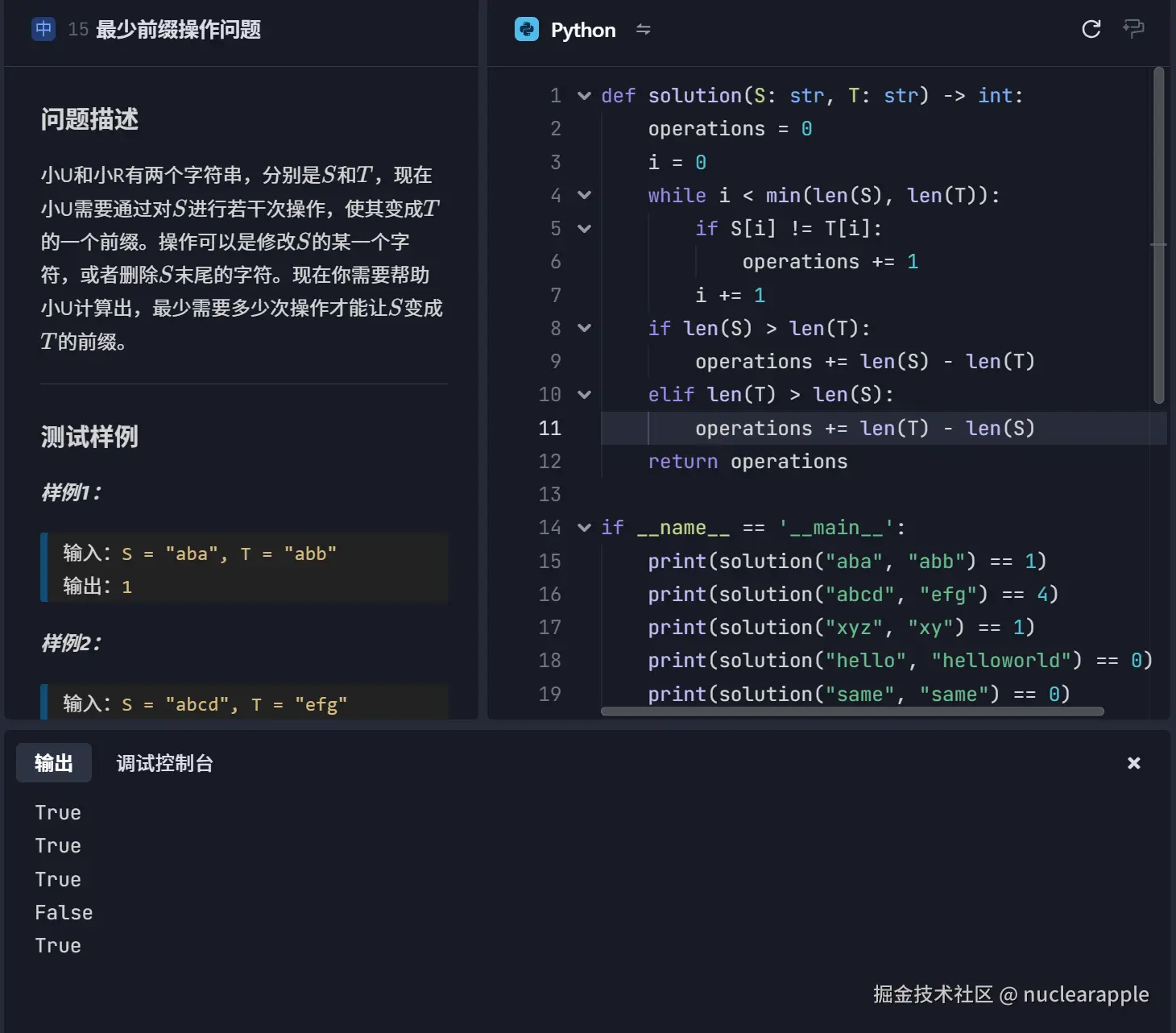Collapse the if len(S) > len(T) block
The image size is (1176, 1033).
pyautogui.click(x=584, y=329)
